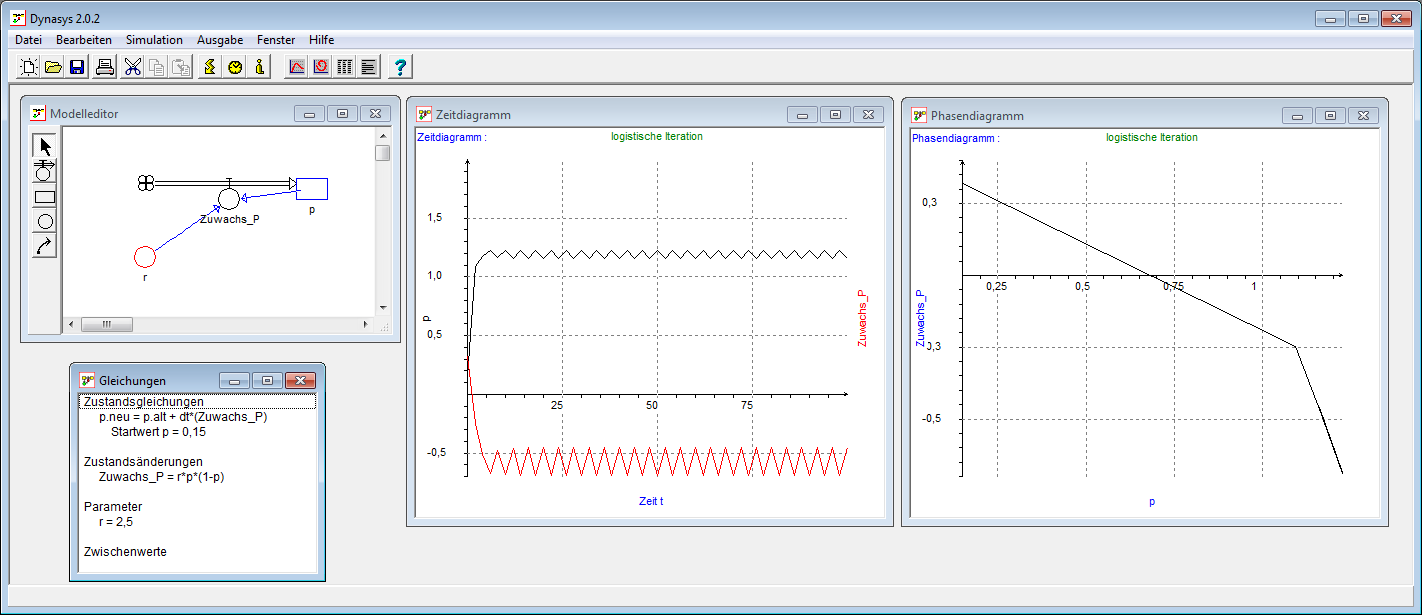Open the phase diagram spiral icon
The width and height of the screenshot is (1422, 615).
coord(321,67)
